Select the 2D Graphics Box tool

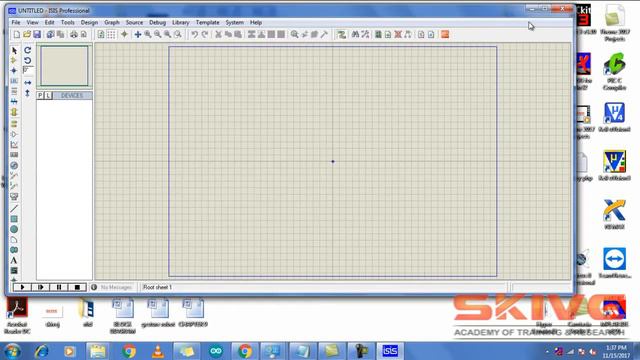14,219
